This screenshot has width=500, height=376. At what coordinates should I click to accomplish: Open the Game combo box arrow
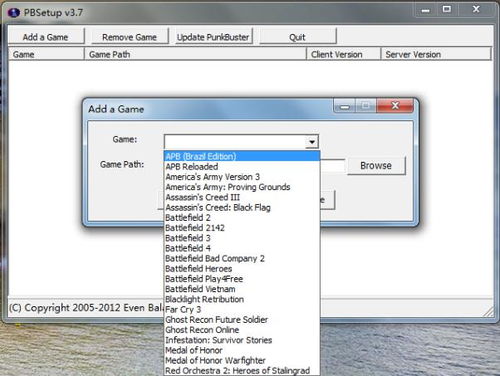click(x=312, y=142)
